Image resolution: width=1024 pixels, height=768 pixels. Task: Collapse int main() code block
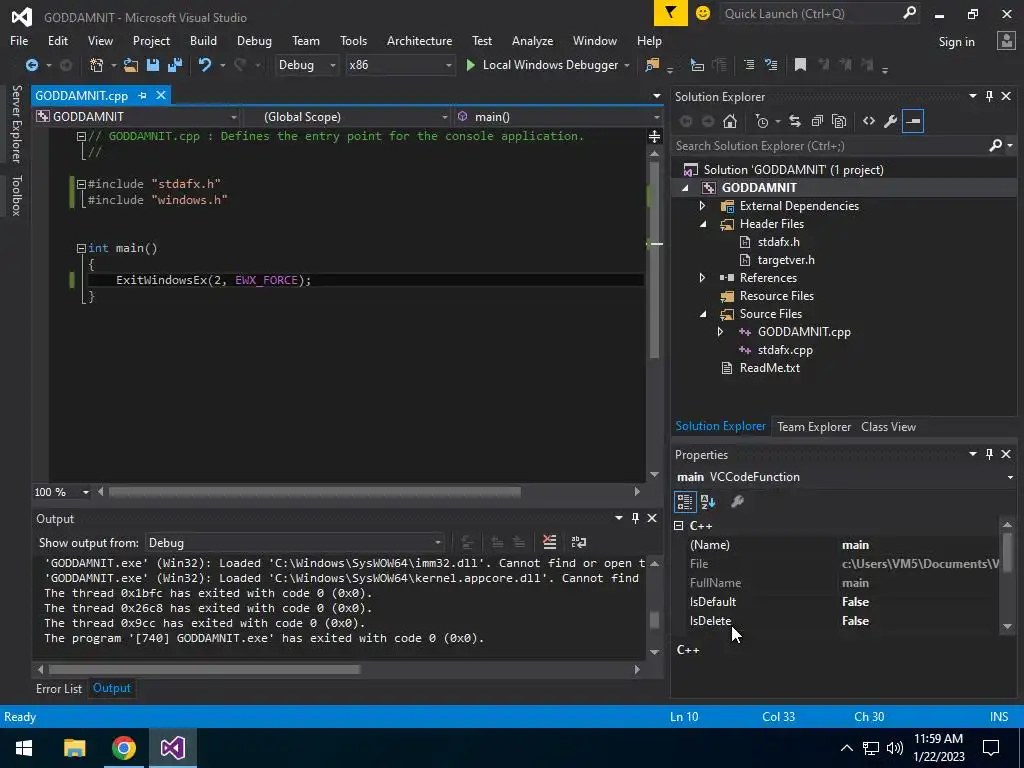(x=81, y=248)
